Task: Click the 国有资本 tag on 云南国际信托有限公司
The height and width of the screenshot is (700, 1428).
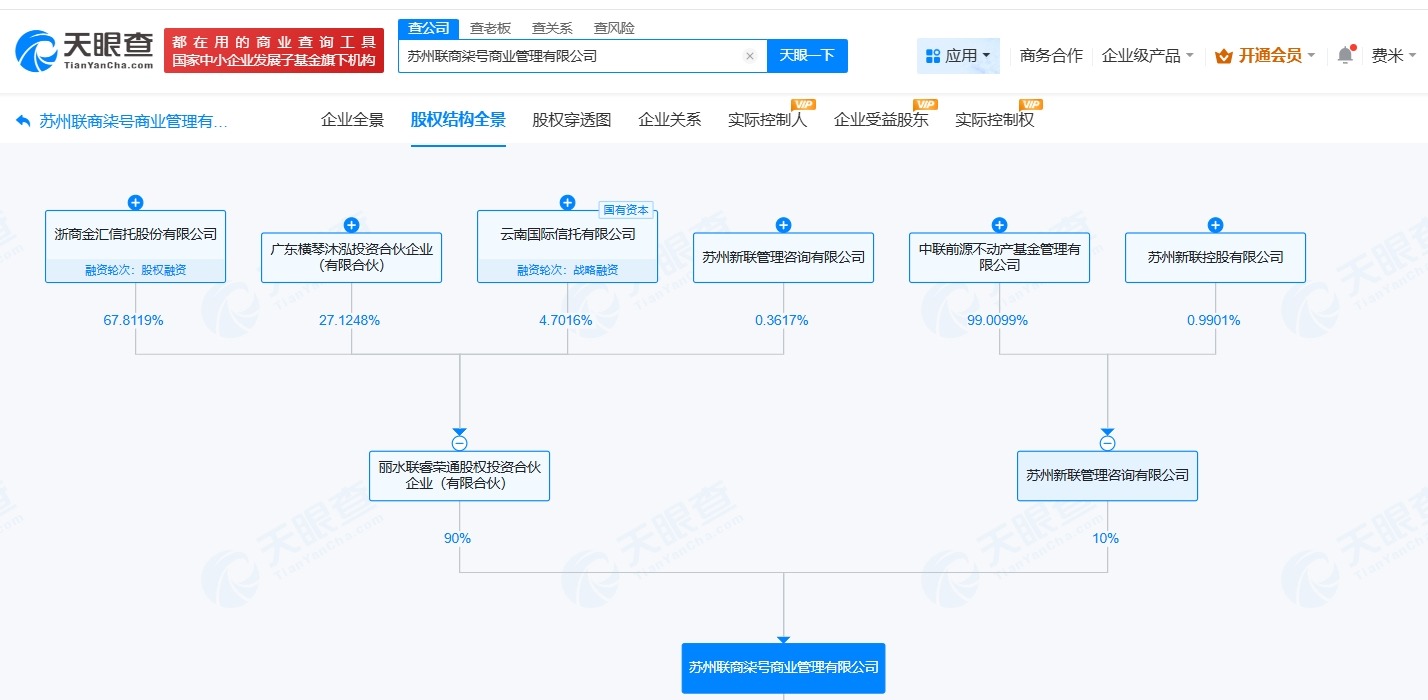Action: tap(627, 210)
